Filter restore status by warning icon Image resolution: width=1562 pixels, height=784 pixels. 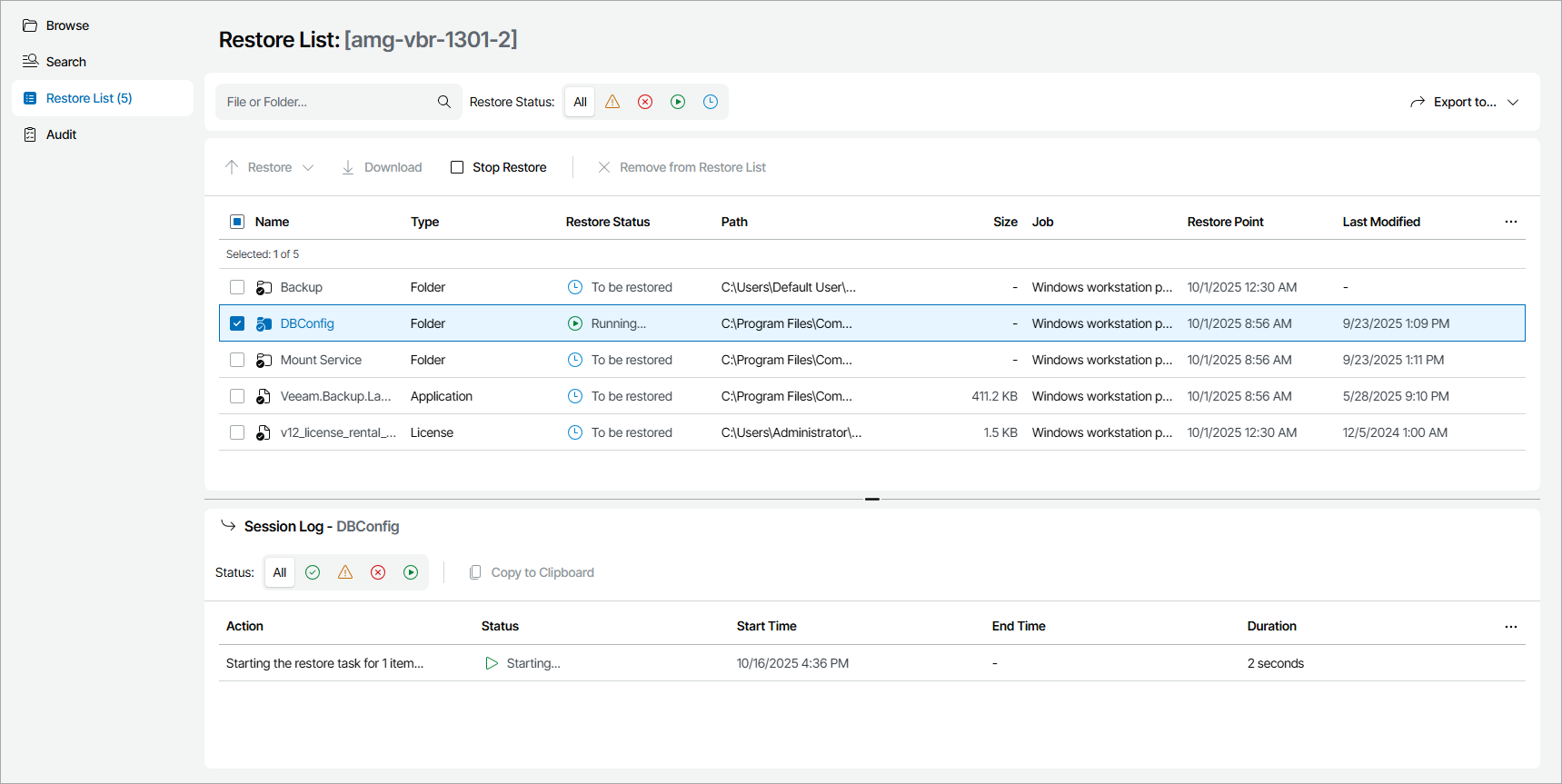pyautogui.click(x=612, y=102)
